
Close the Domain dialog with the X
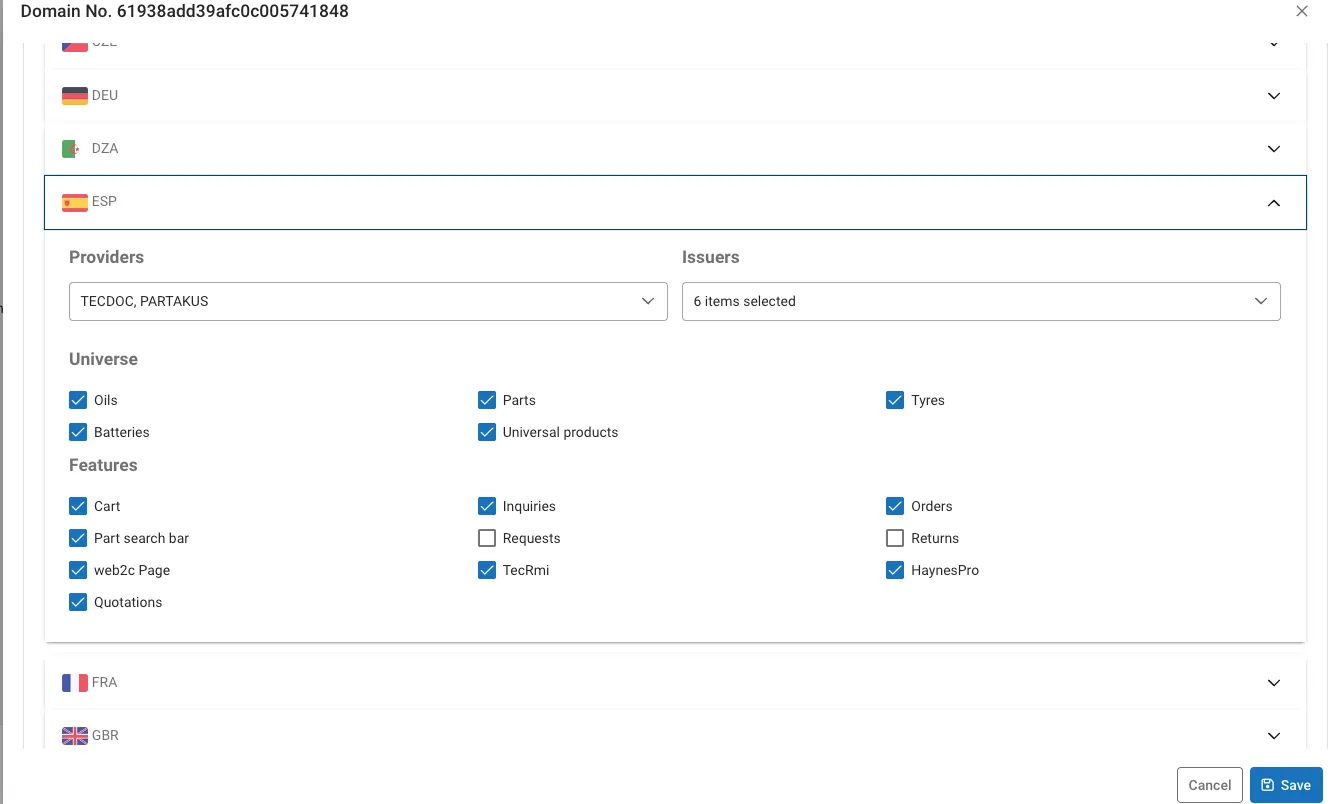click(x=1301, y=12)
